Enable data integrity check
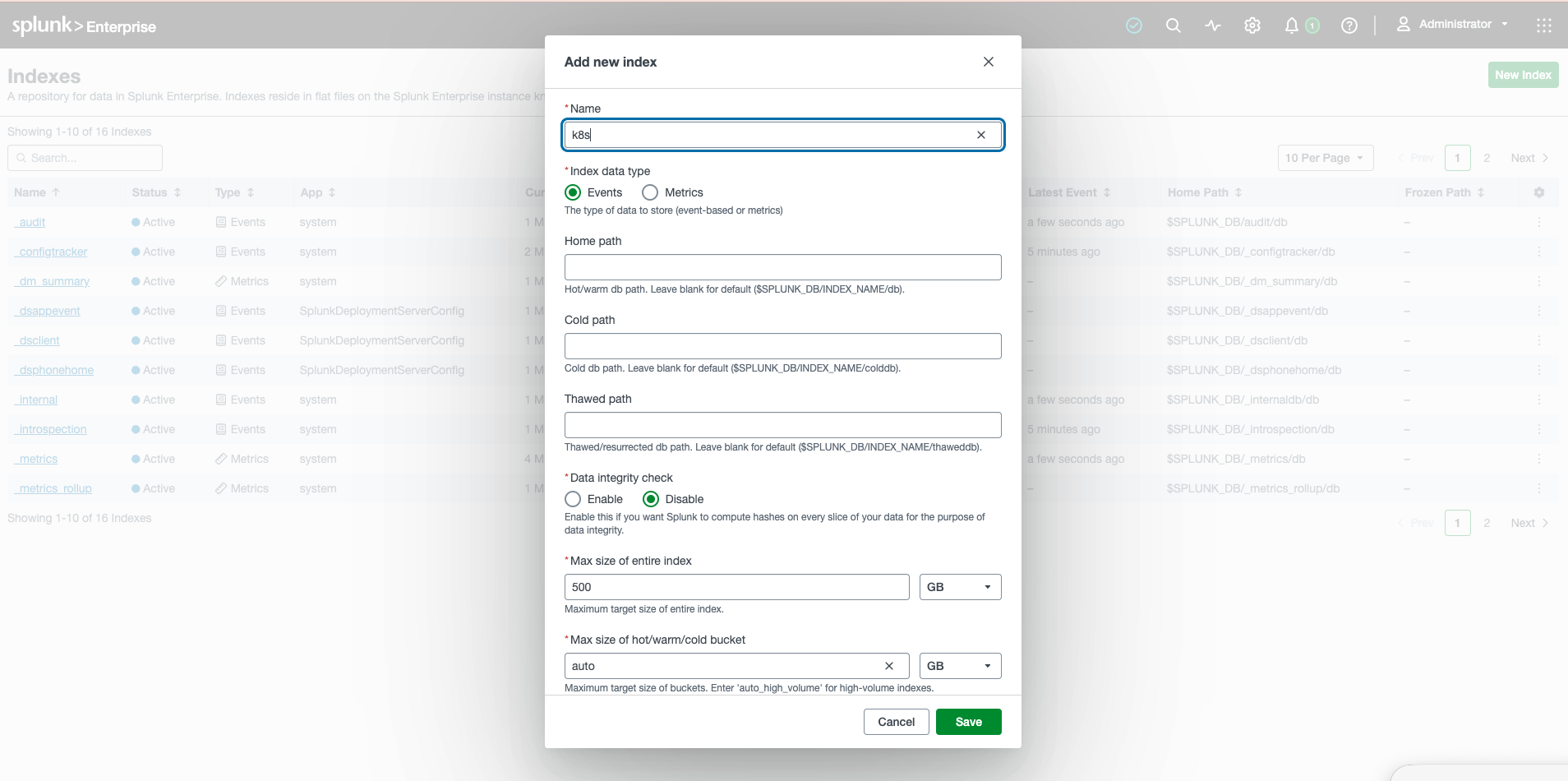Image resolution: width=1568 pixels, height=781 pixels. (574, 499)
